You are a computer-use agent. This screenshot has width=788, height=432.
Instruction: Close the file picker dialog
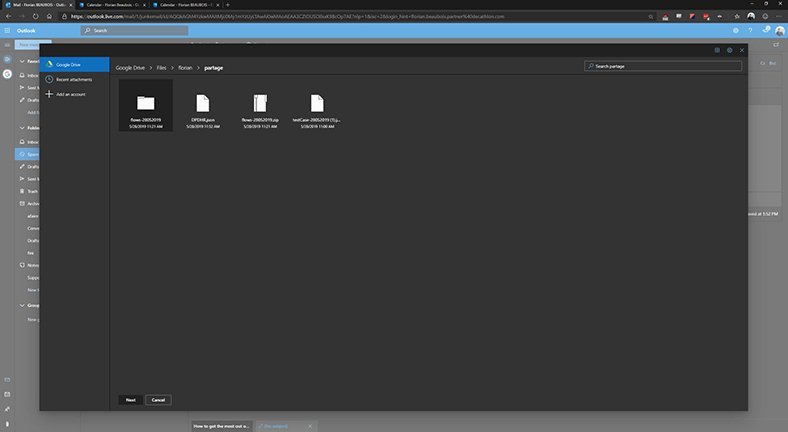742,50
